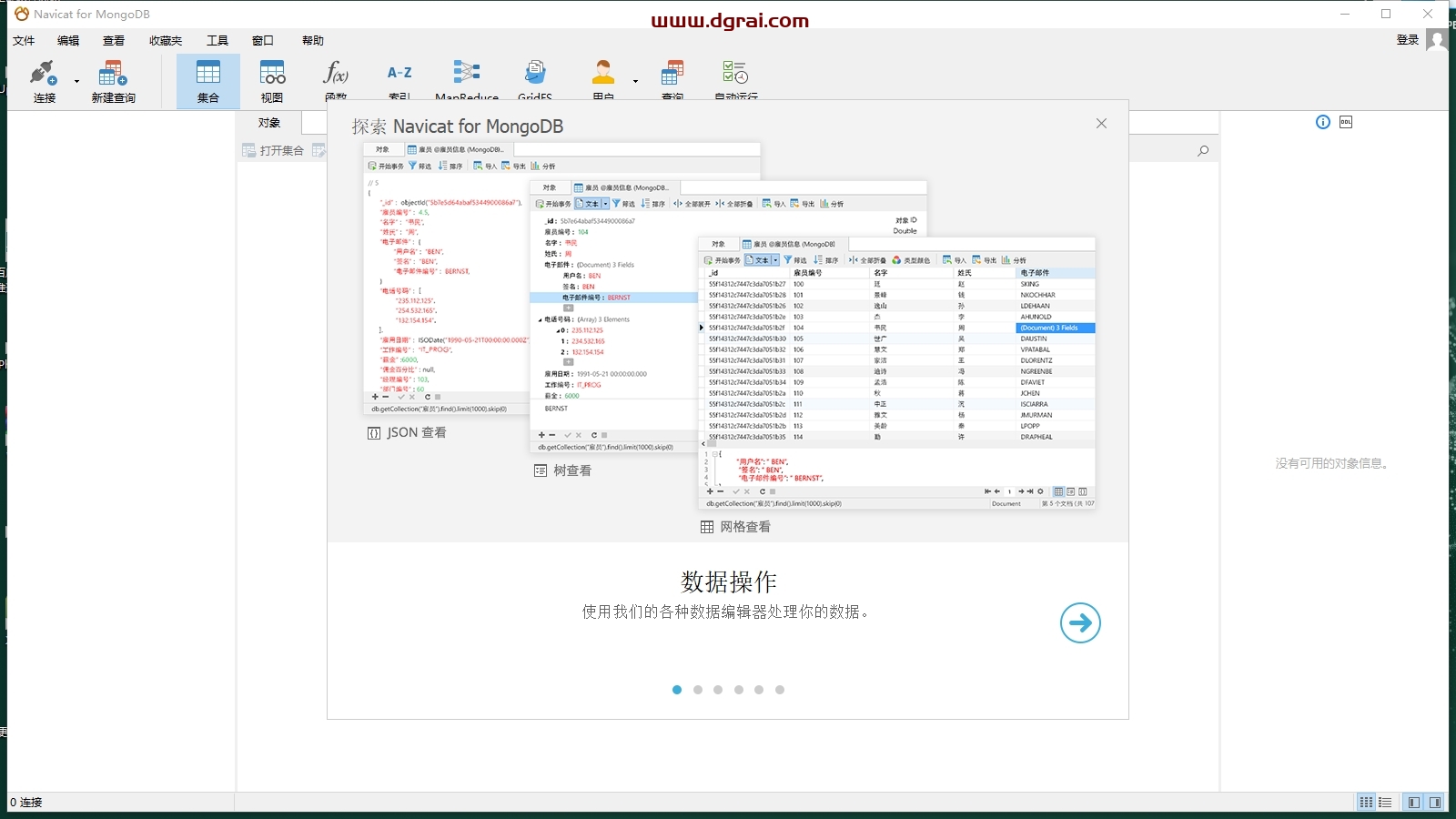Click the partially hidden edit collection icon
Image resolution: width=1456 pixels, height=819 pixels.
coord(318,150)
